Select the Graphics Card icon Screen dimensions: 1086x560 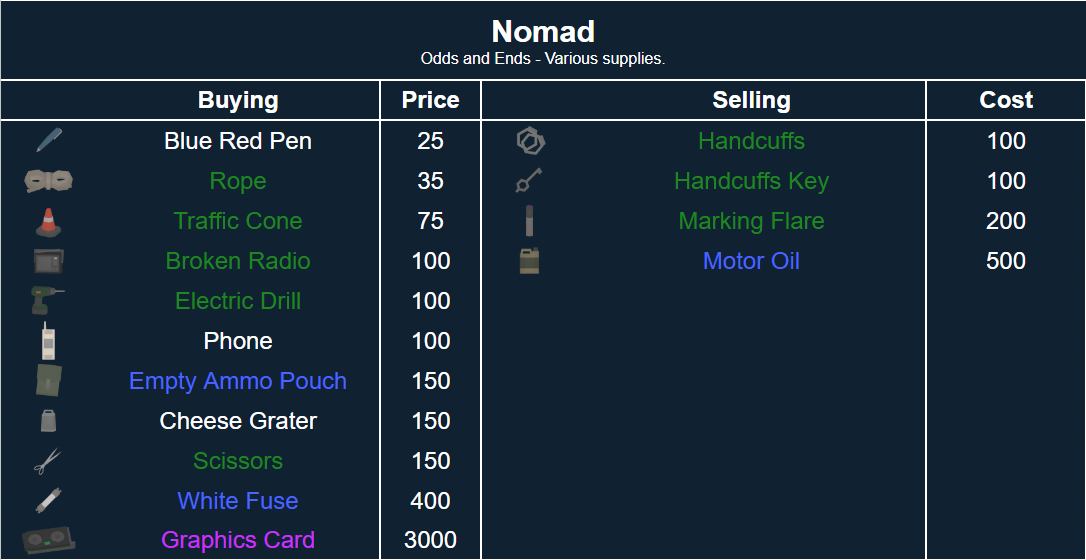48,540
